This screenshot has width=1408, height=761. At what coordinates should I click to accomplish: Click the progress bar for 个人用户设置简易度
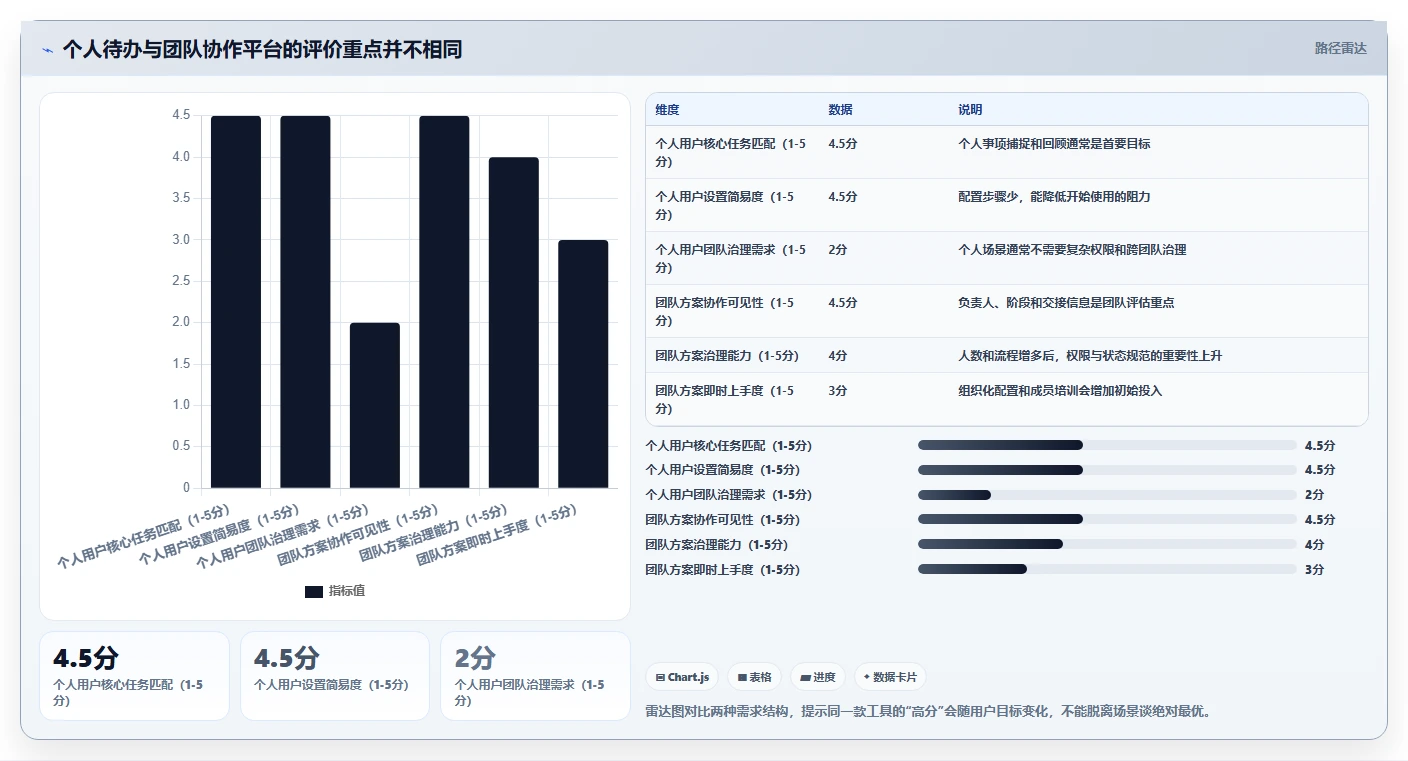tap(1107, 470)
